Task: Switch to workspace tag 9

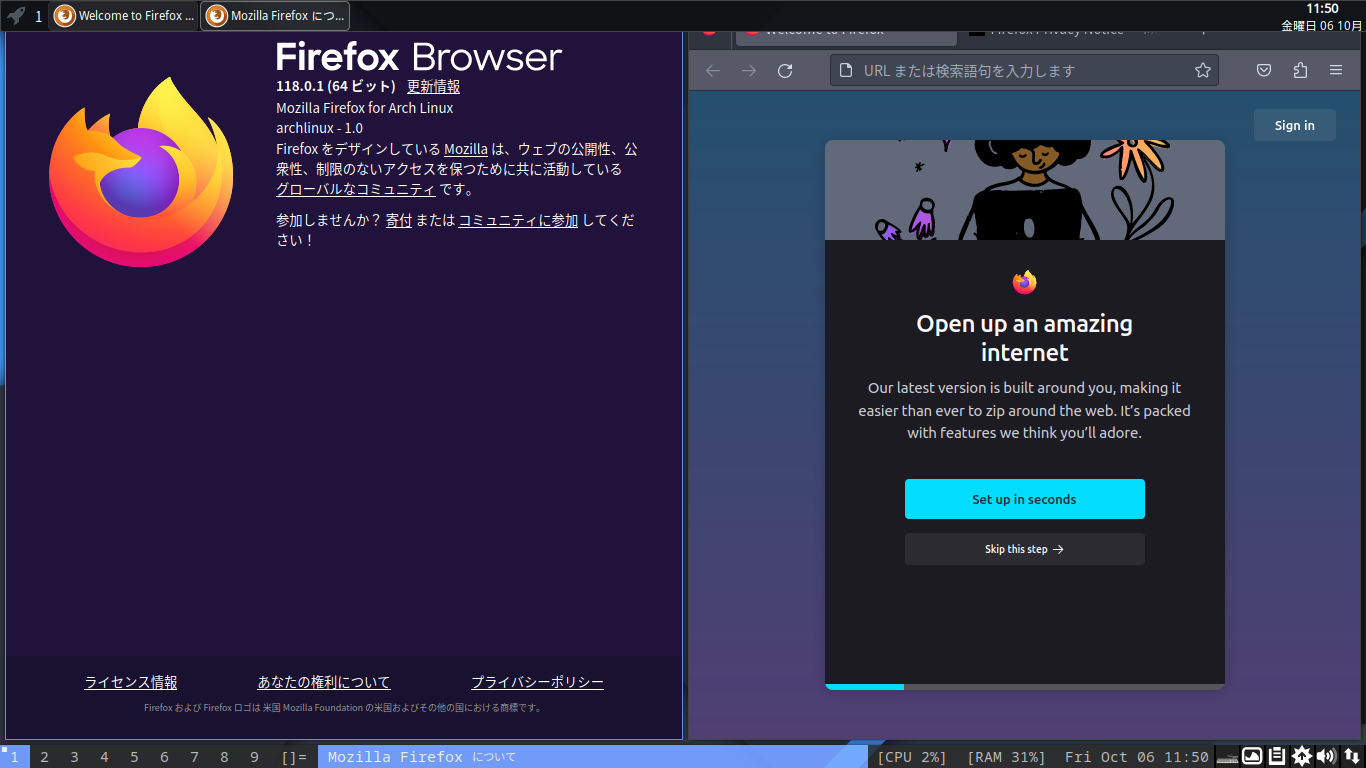Action: [254, 757]
